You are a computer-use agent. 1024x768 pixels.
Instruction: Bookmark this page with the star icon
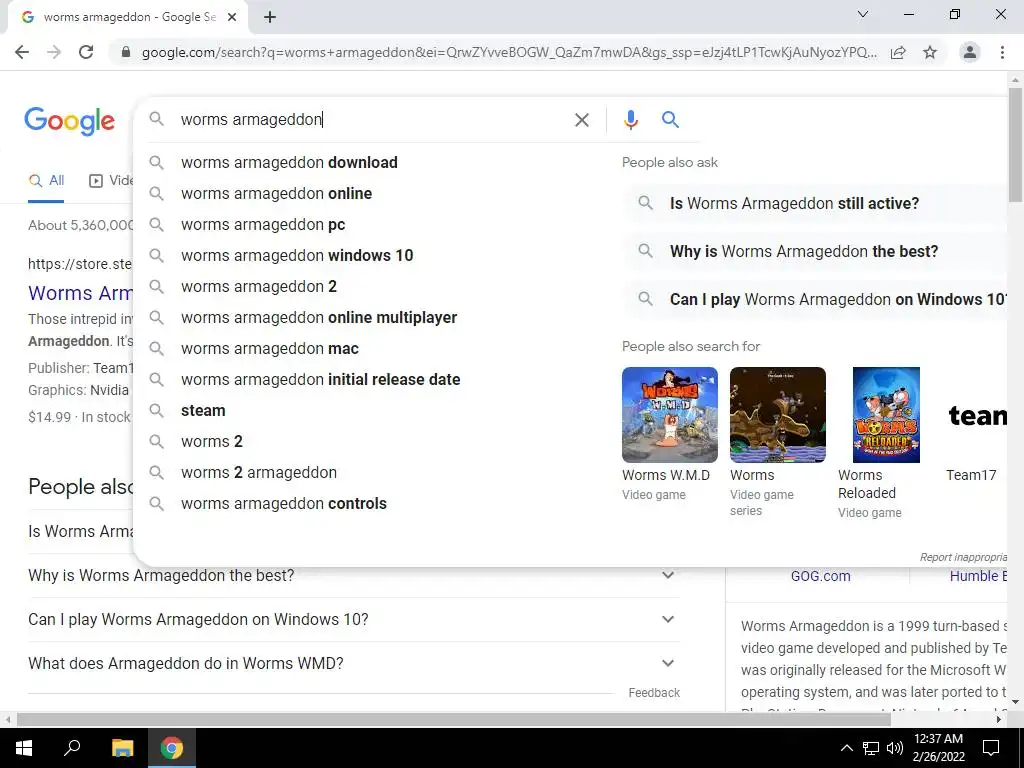pyautogui.click(x=930, y=52)
